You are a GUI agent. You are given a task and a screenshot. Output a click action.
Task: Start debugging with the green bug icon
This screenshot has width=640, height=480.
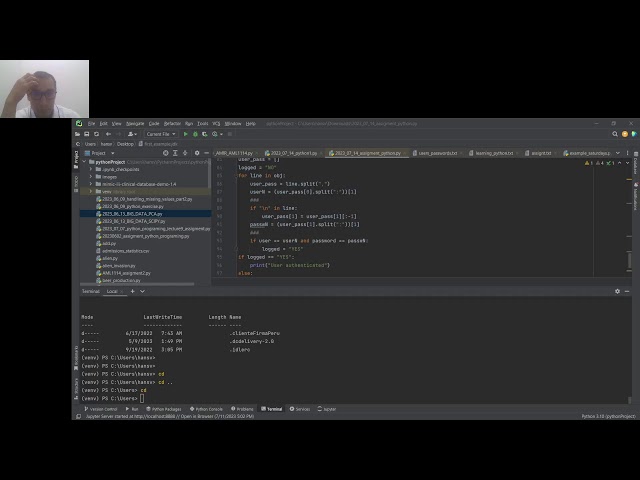coord(195,134)
